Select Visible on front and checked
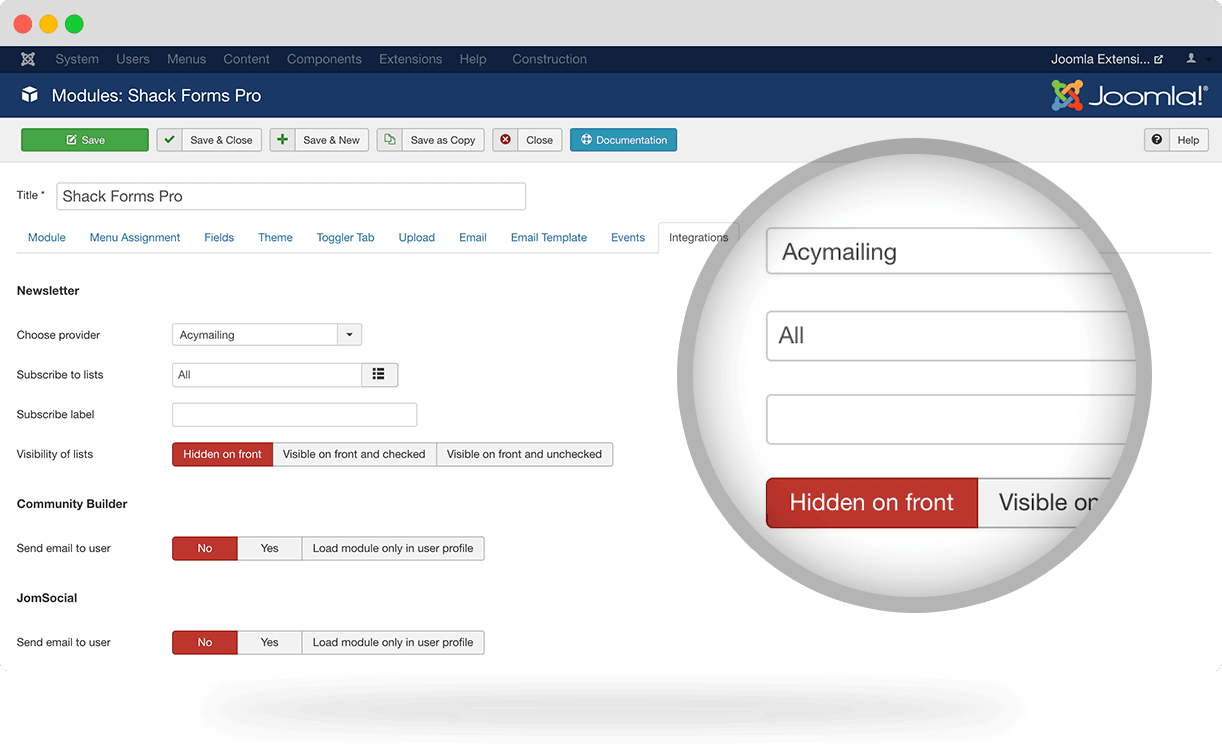This screenshot has height=748, width=1222. [354, 454]
